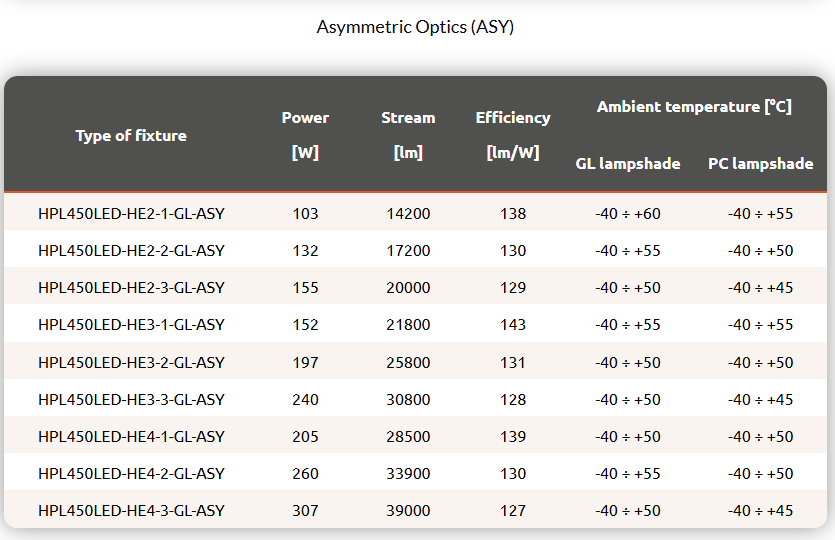Click the 103 power value
Screen dimensions: 835x540
[x=305, y=213]
